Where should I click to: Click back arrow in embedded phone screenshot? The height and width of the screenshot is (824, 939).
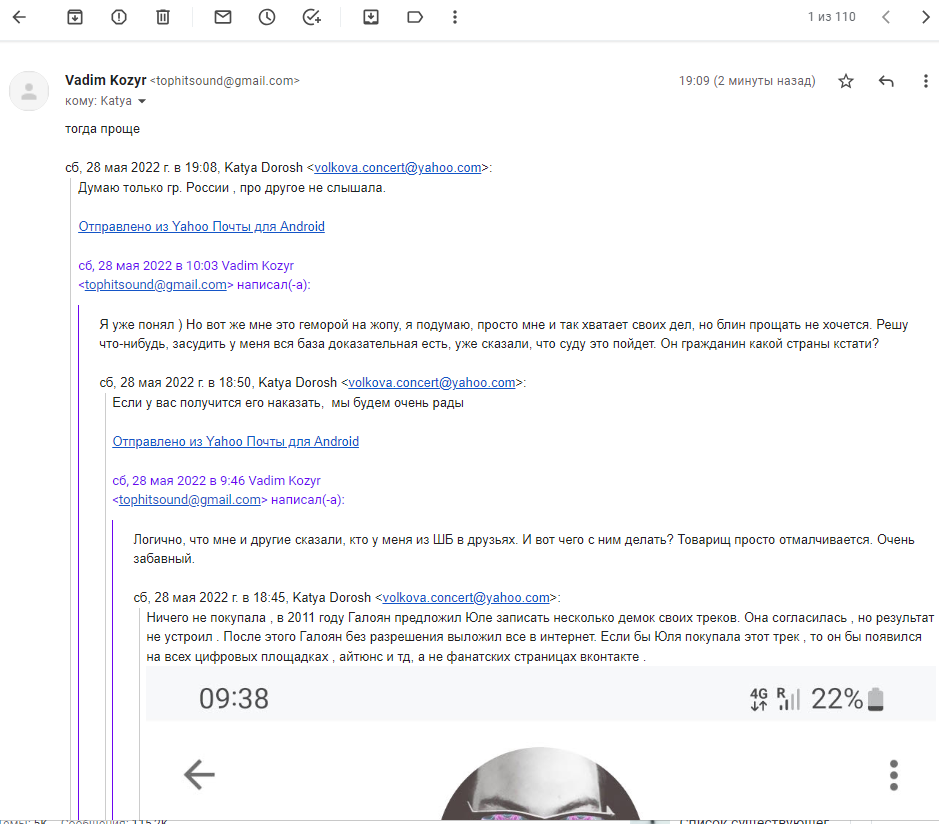click(199, 774)
